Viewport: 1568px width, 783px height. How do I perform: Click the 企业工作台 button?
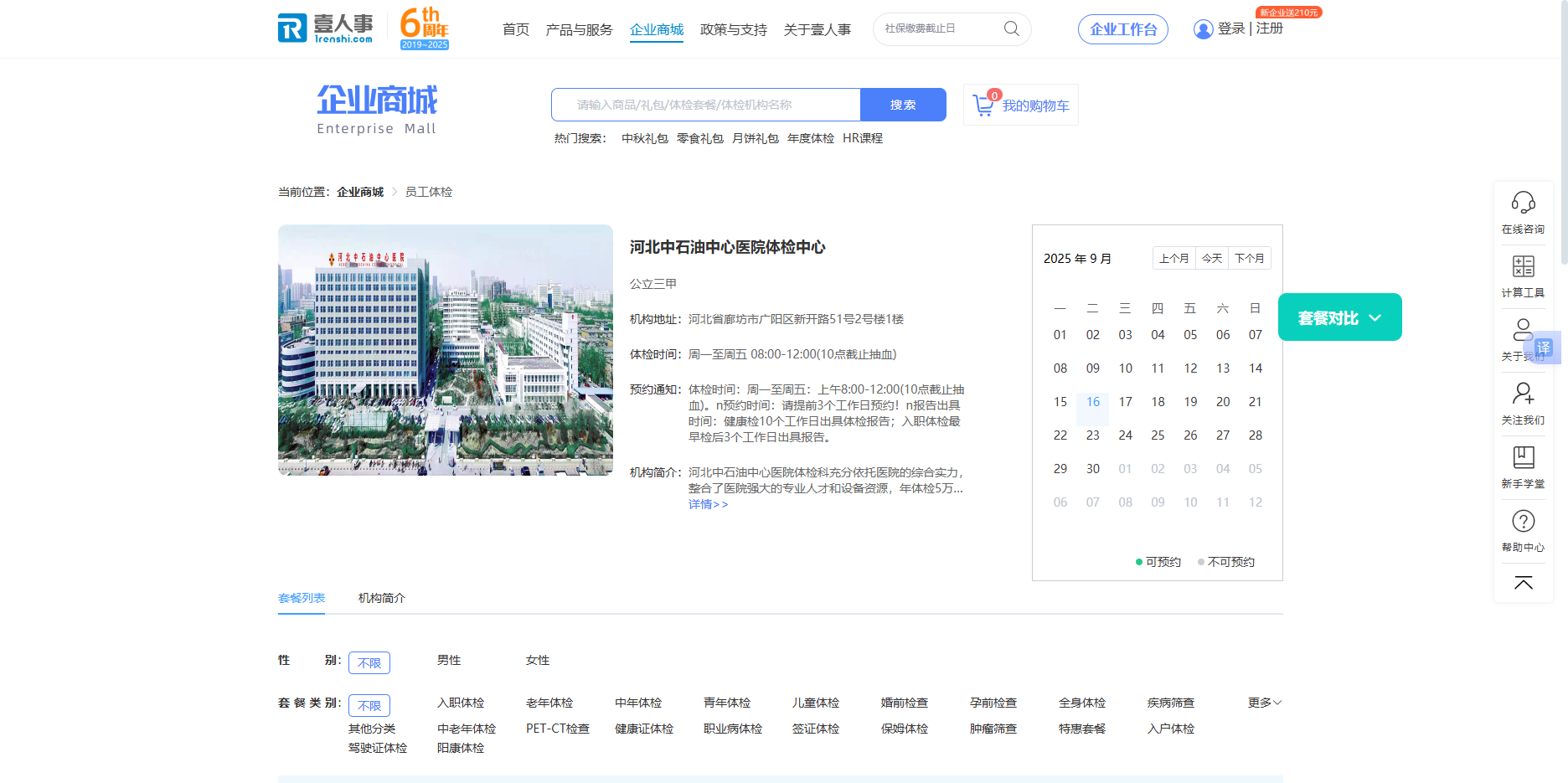click(1123, 29)
